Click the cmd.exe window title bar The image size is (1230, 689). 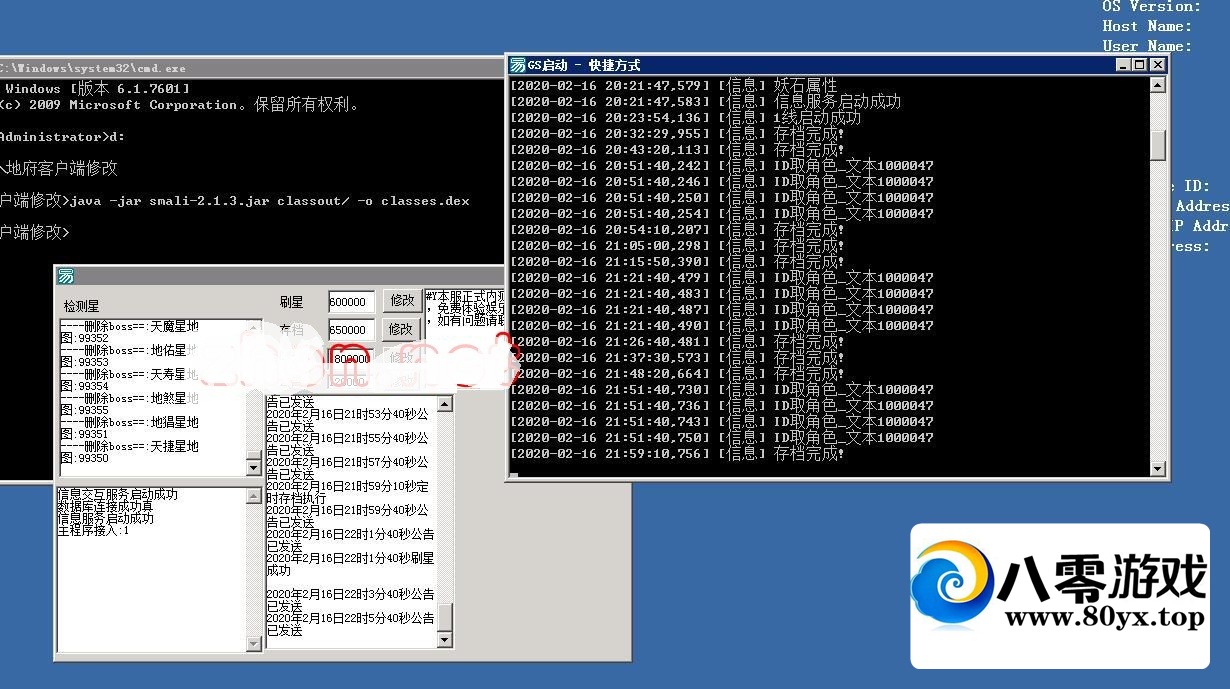(250, 68)
